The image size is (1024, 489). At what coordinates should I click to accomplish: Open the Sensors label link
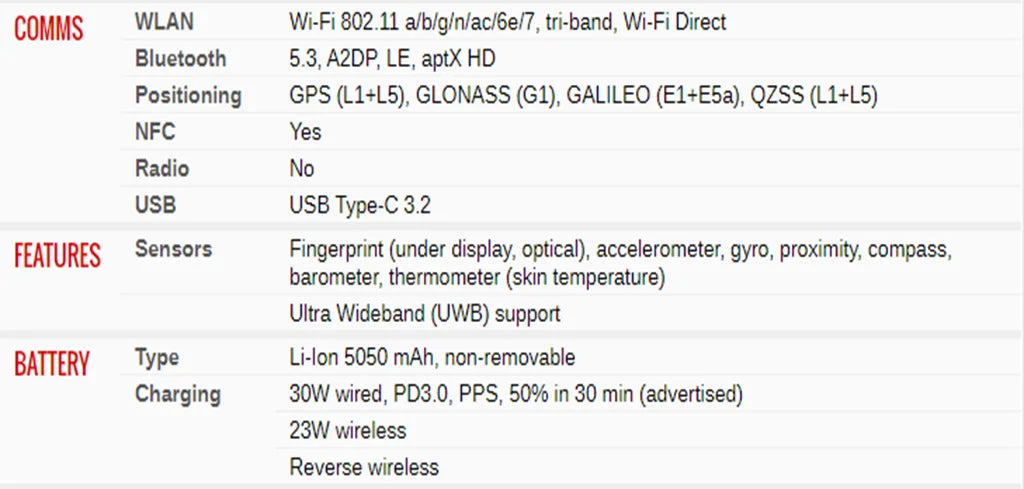pyautogui.click(x=173, y=249)
